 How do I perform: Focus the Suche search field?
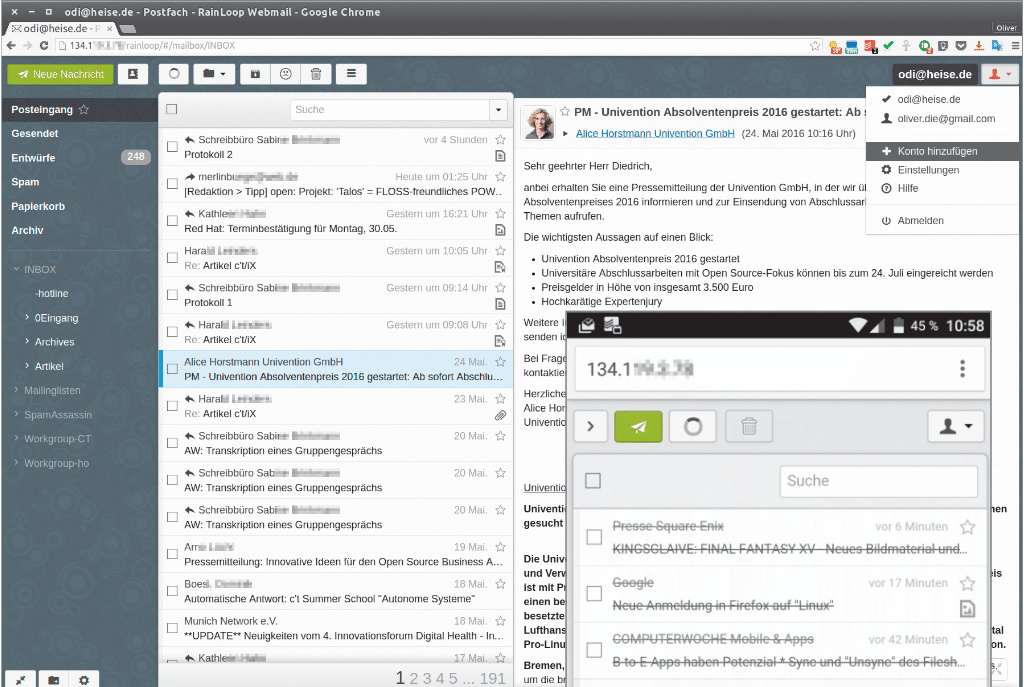point(390,110)
